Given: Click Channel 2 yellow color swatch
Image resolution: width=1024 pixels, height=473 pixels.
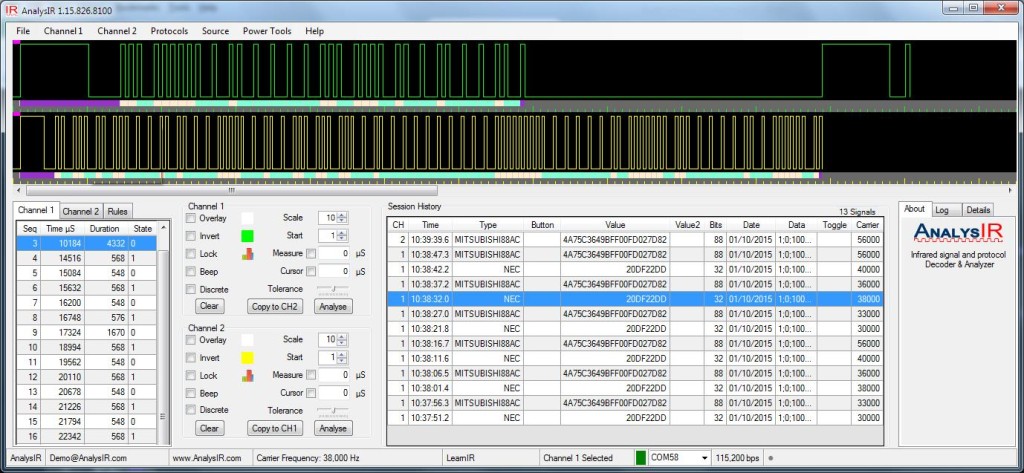Looking at the screenshot, I should 248,357.
